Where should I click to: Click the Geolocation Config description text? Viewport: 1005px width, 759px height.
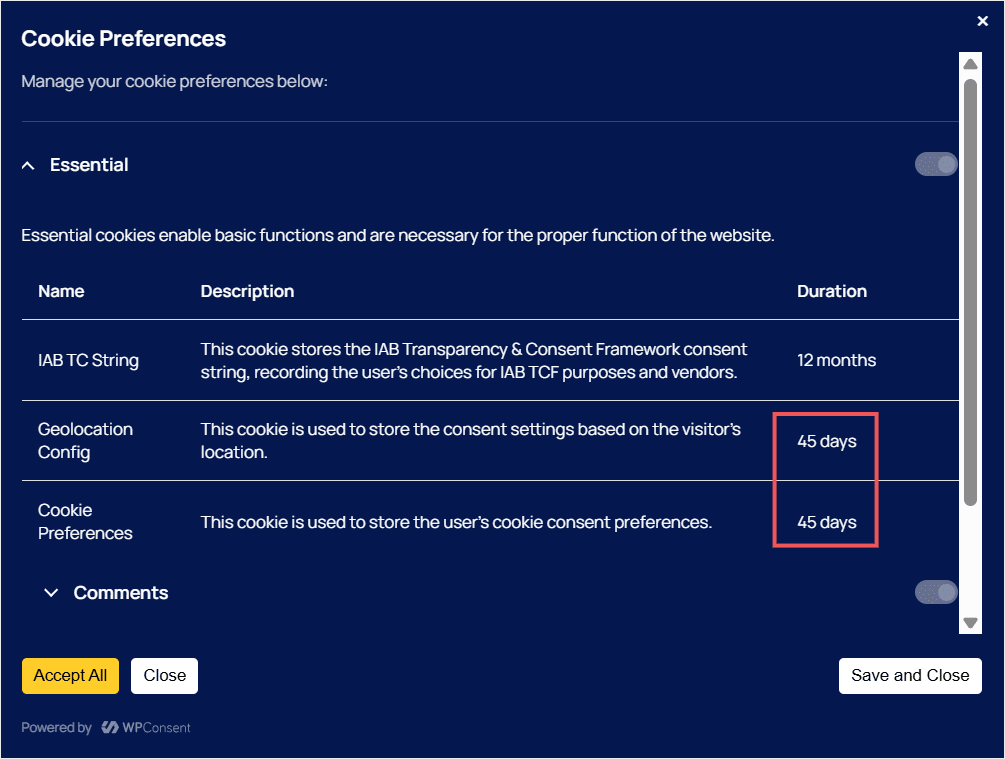coord(471,440)
